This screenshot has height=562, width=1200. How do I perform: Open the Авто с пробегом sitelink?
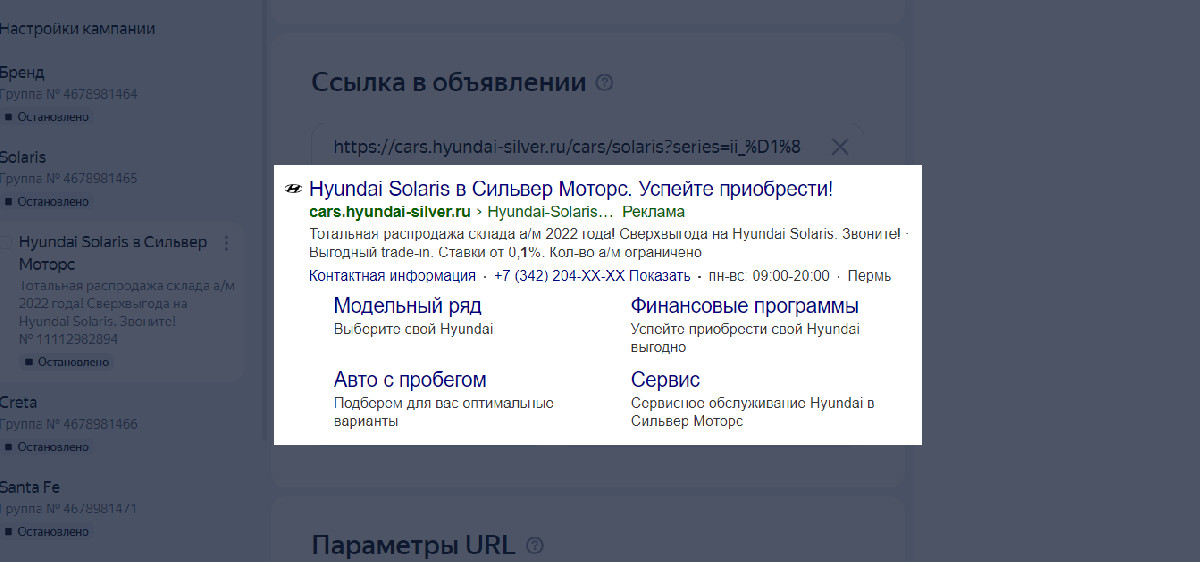tap(410, 380)
